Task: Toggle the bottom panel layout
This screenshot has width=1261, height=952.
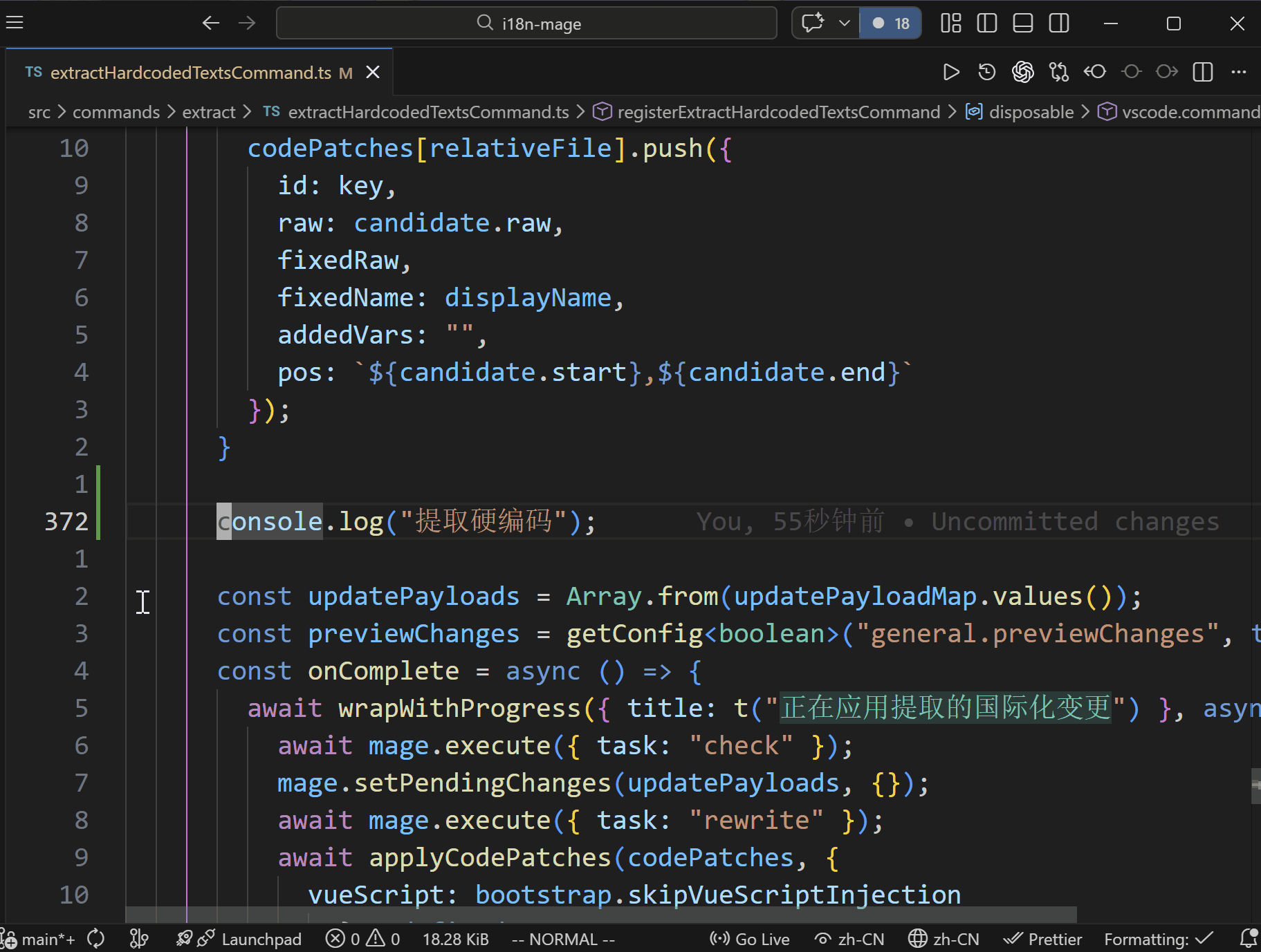Action: point(1023,24)
